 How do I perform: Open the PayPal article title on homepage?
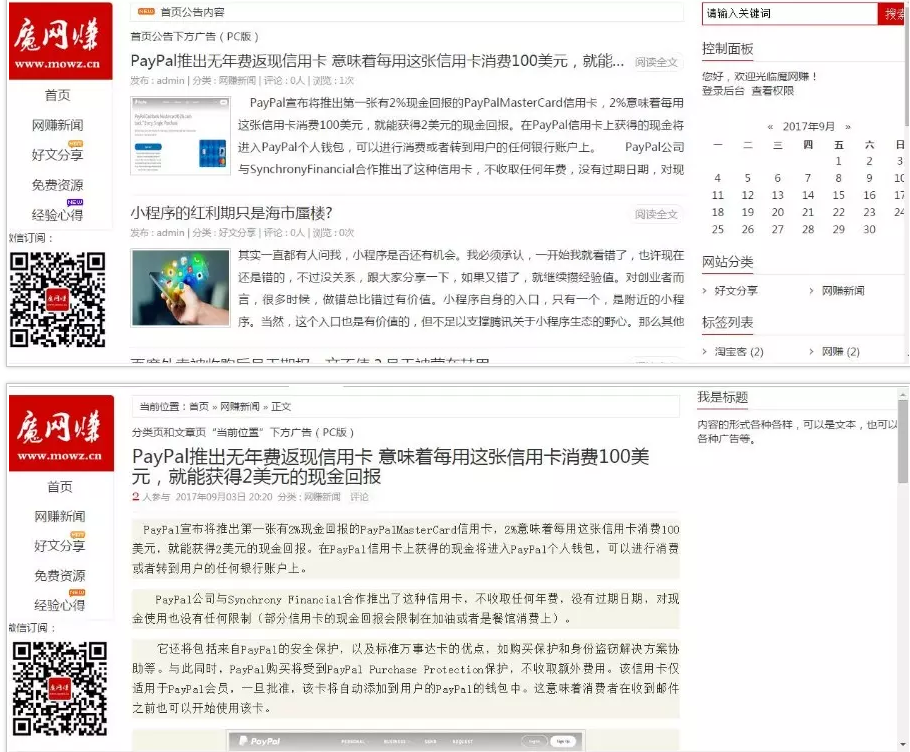377,61
